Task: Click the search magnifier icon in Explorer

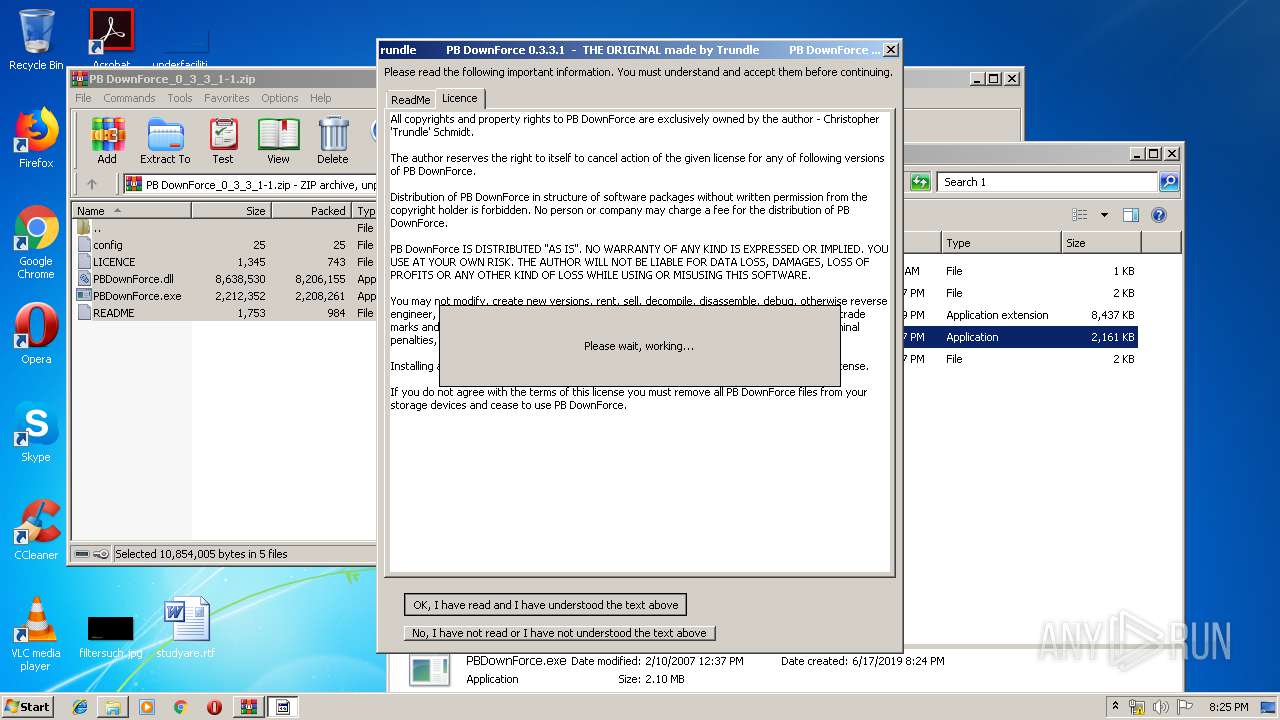Action: (x=1168, y=182)
